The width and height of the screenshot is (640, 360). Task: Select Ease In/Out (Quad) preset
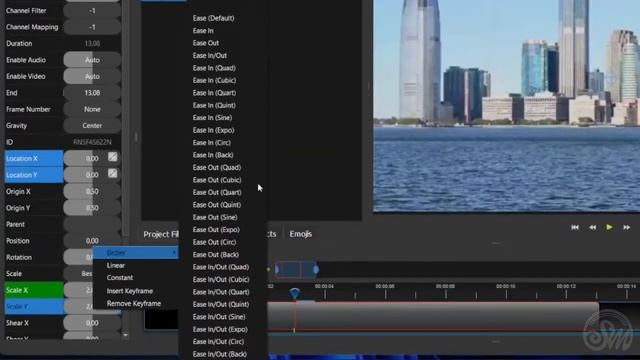[221, 267]
